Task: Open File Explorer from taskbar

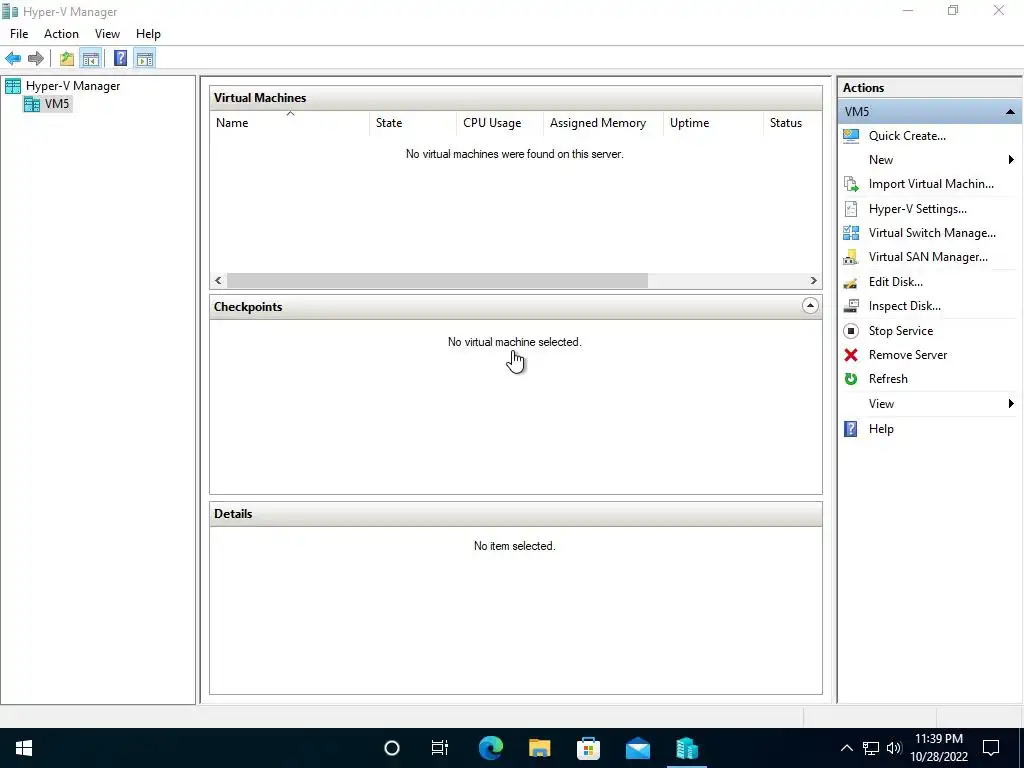Action: [539, 748]
